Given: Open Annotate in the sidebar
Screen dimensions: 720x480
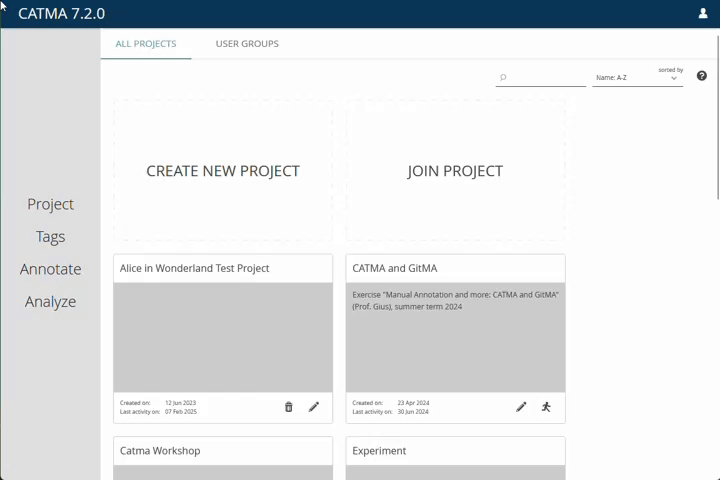Looking at the screenshot, I should click(50, 269).
